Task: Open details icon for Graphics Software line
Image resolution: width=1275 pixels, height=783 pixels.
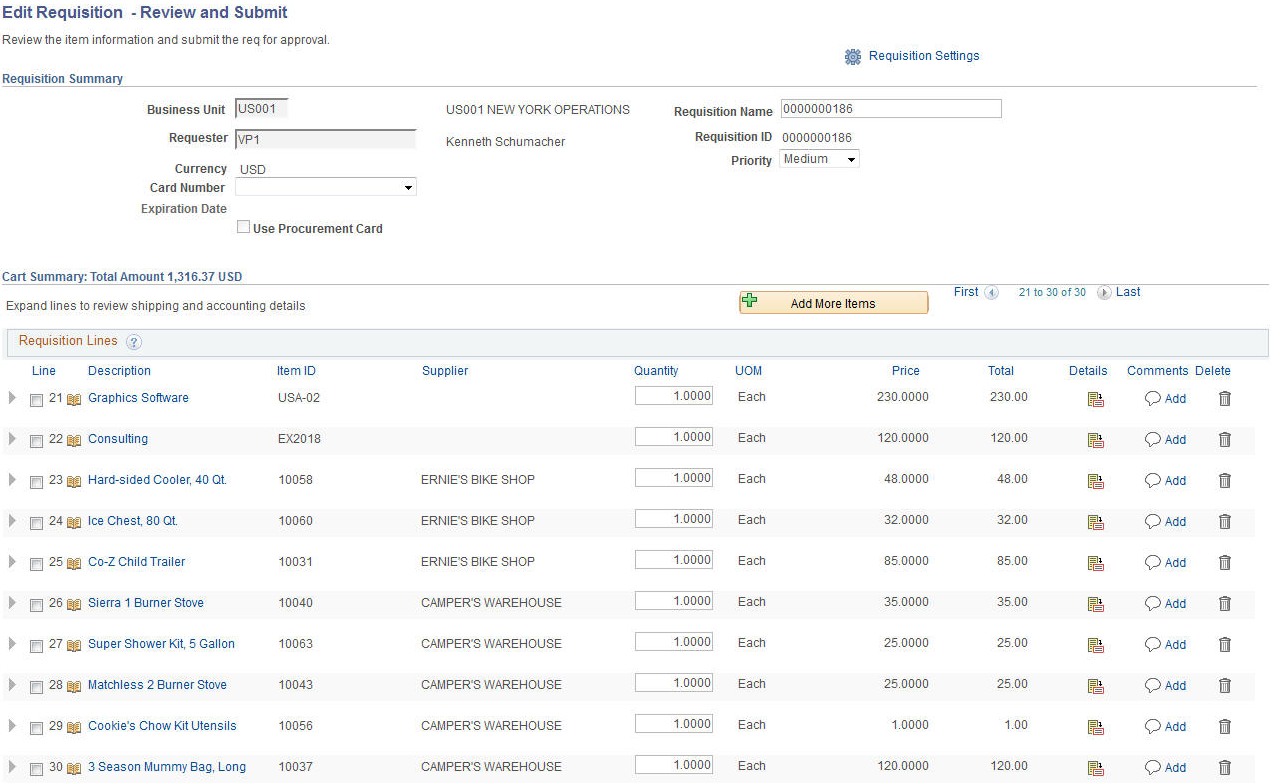Action: pos(1096,399)
